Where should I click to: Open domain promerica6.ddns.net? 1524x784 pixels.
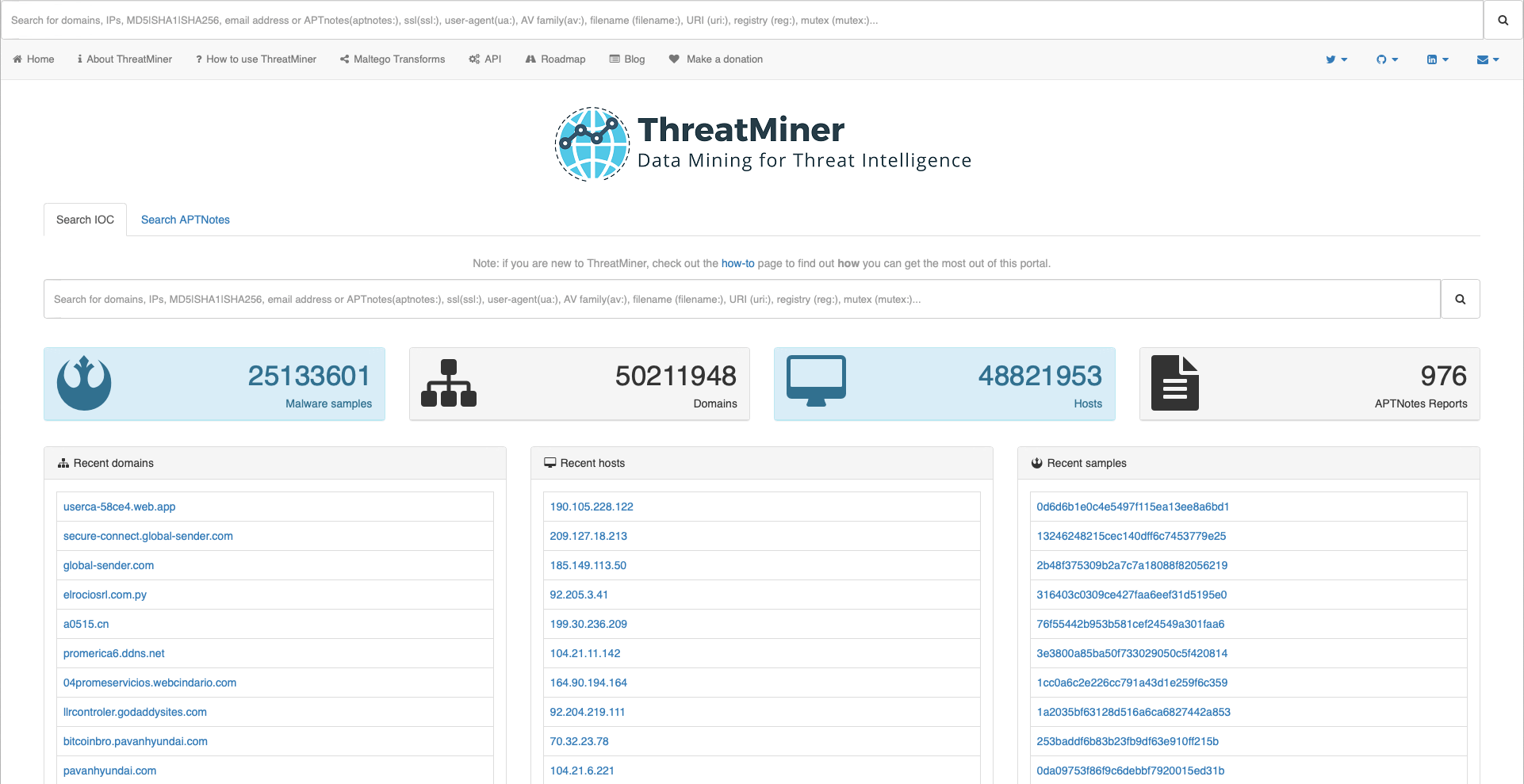(114, 653)
